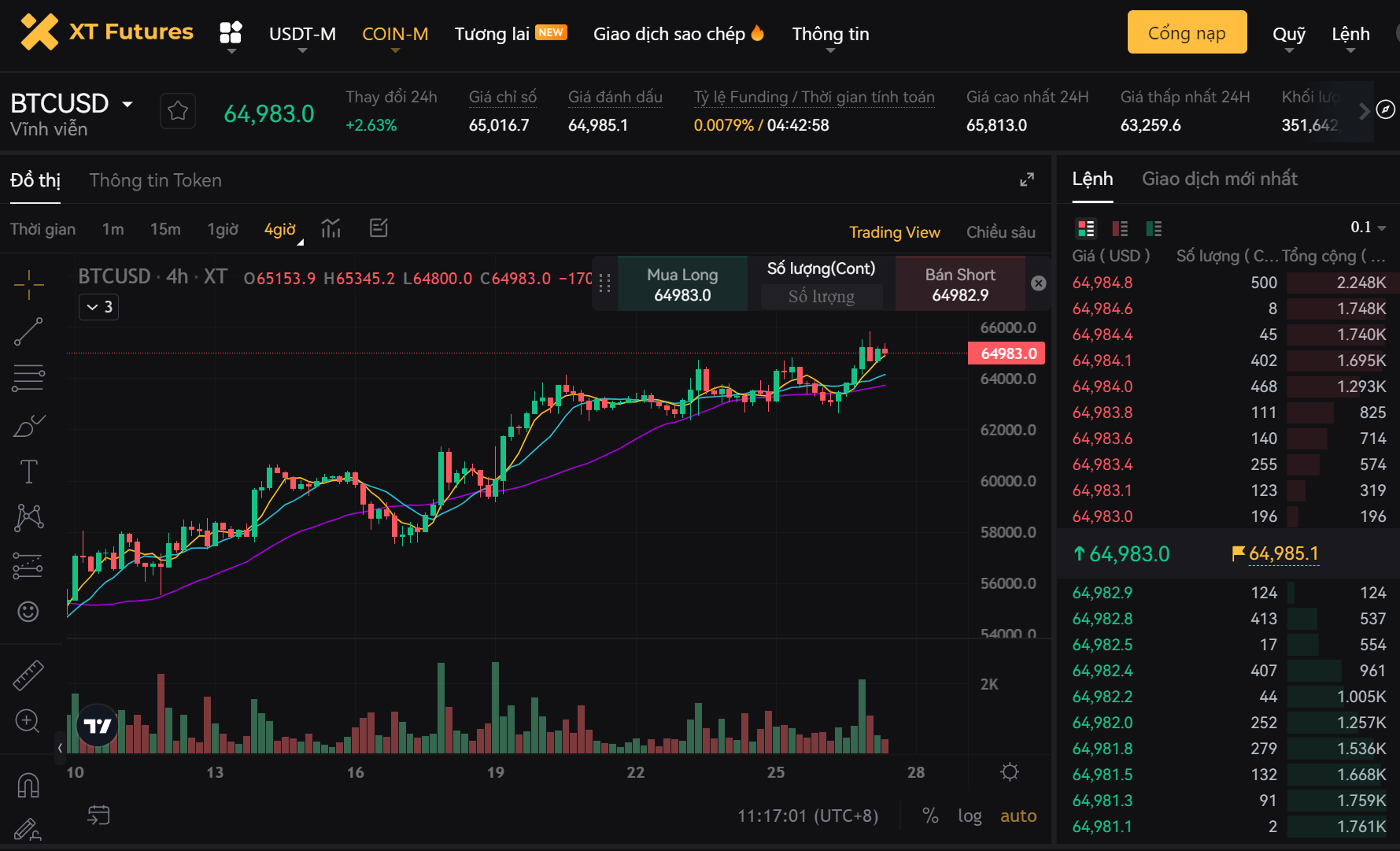Open chart settings gear icon
Screen dimensions: 1400x851
tap(1010, 772)
